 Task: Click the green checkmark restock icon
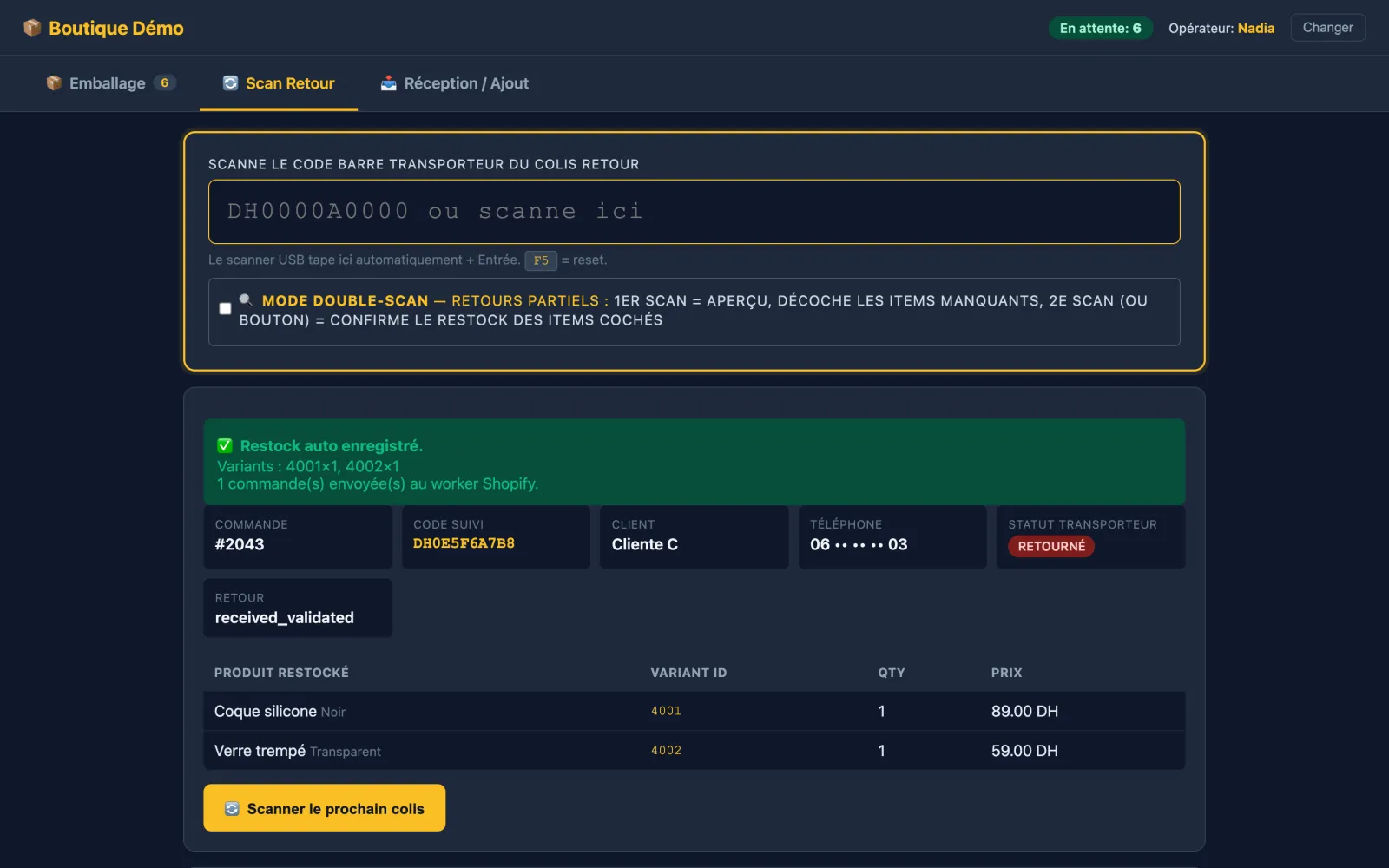[x=225, y=445]
